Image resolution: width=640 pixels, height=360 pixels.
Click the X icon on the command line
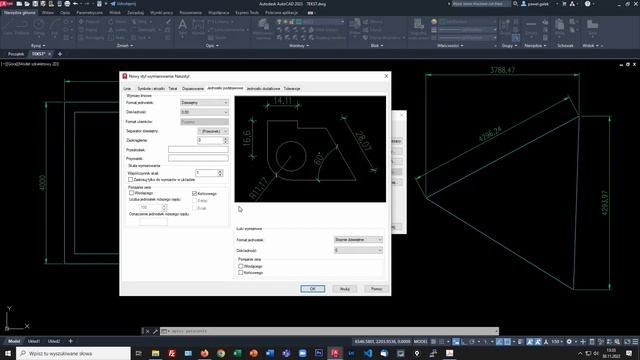tap(148, 331)
